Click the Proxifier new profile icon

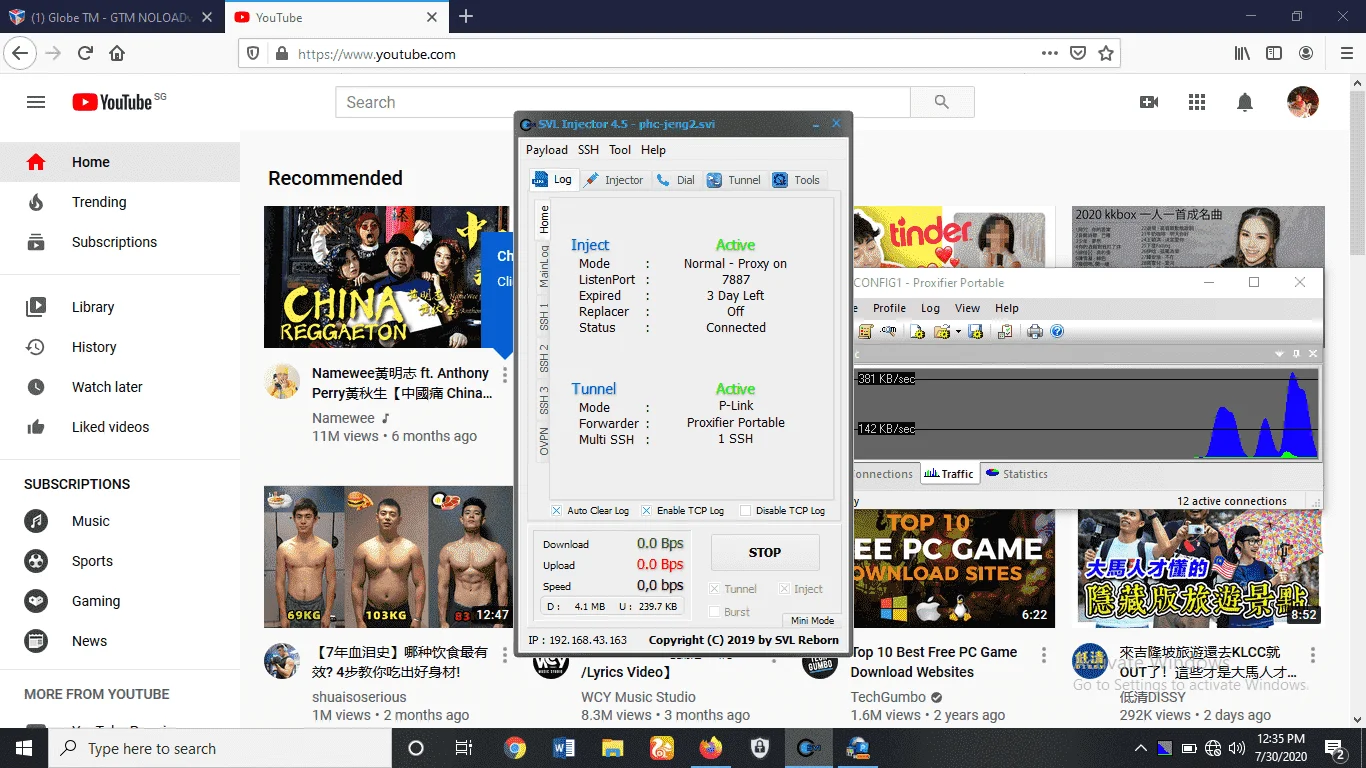pyautogui.click(x=917, y=332)
